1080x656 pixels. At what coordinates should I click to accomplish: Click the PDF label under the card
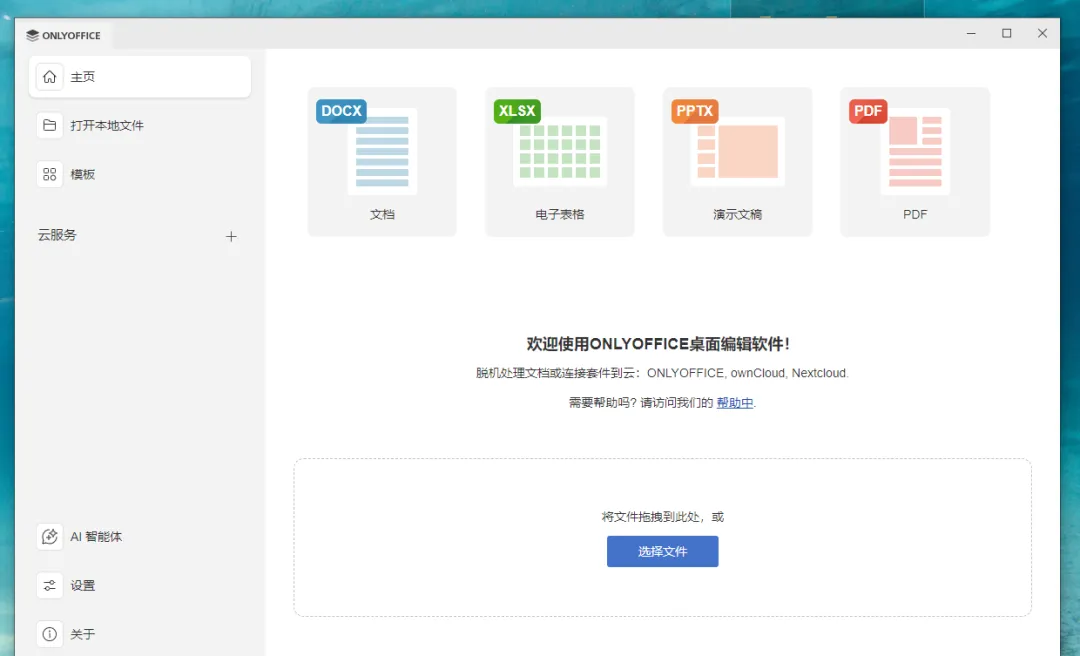[x=915, y=214]
